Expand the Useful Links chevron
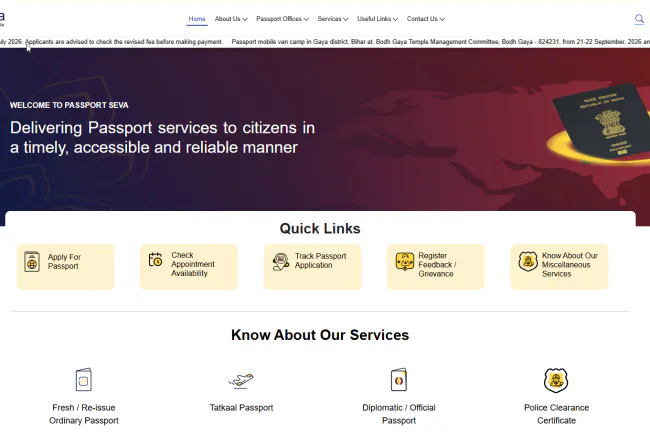Viewport: 650px width, 434px height. [x=395, y=19]
